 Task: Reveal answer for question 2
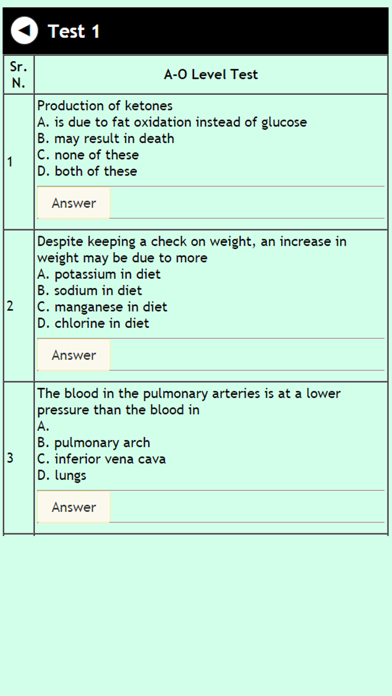coord(74,355)
